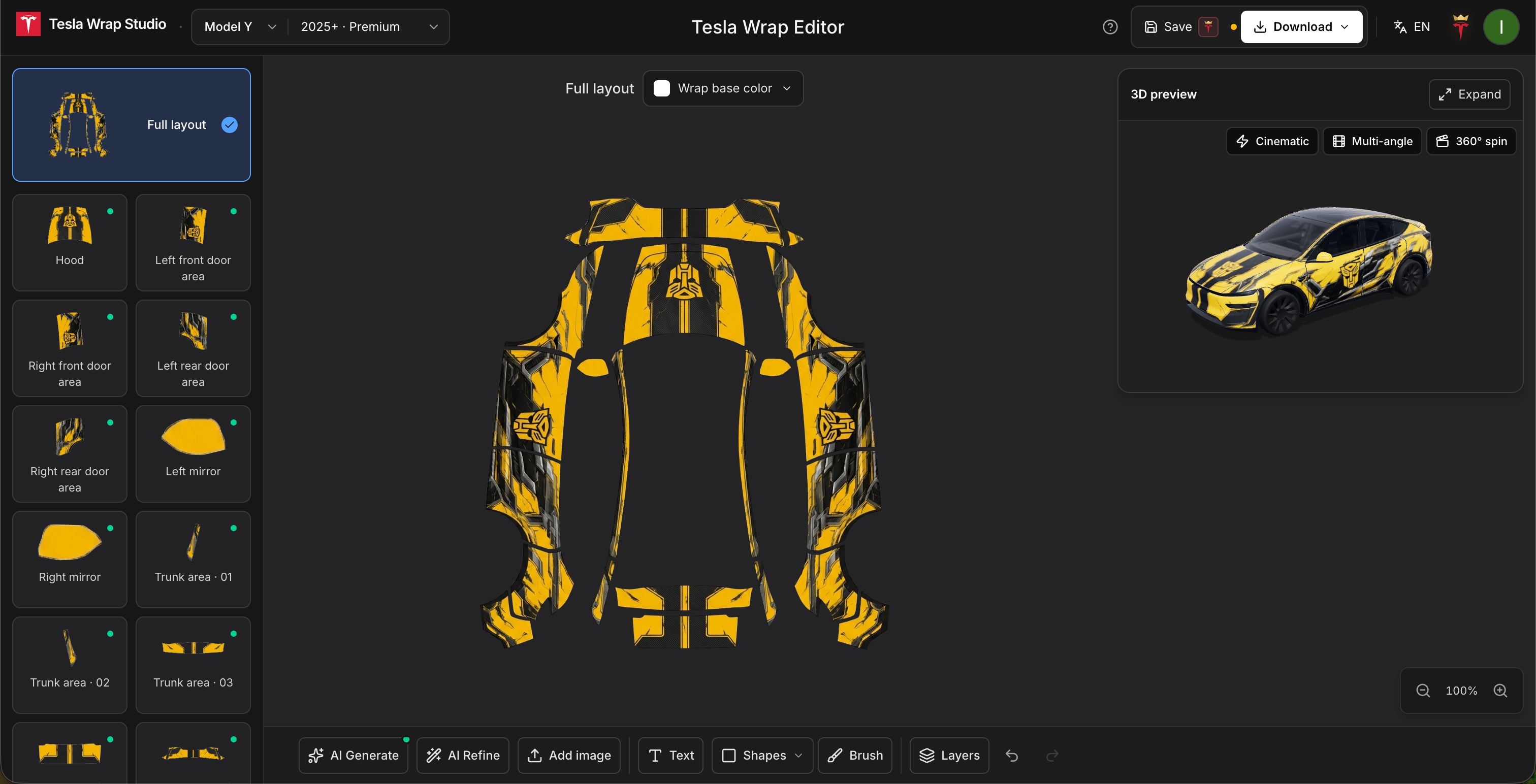1536x784 pixels.
Task: Open AI Refine tool
Action: (x=463, y=756)
